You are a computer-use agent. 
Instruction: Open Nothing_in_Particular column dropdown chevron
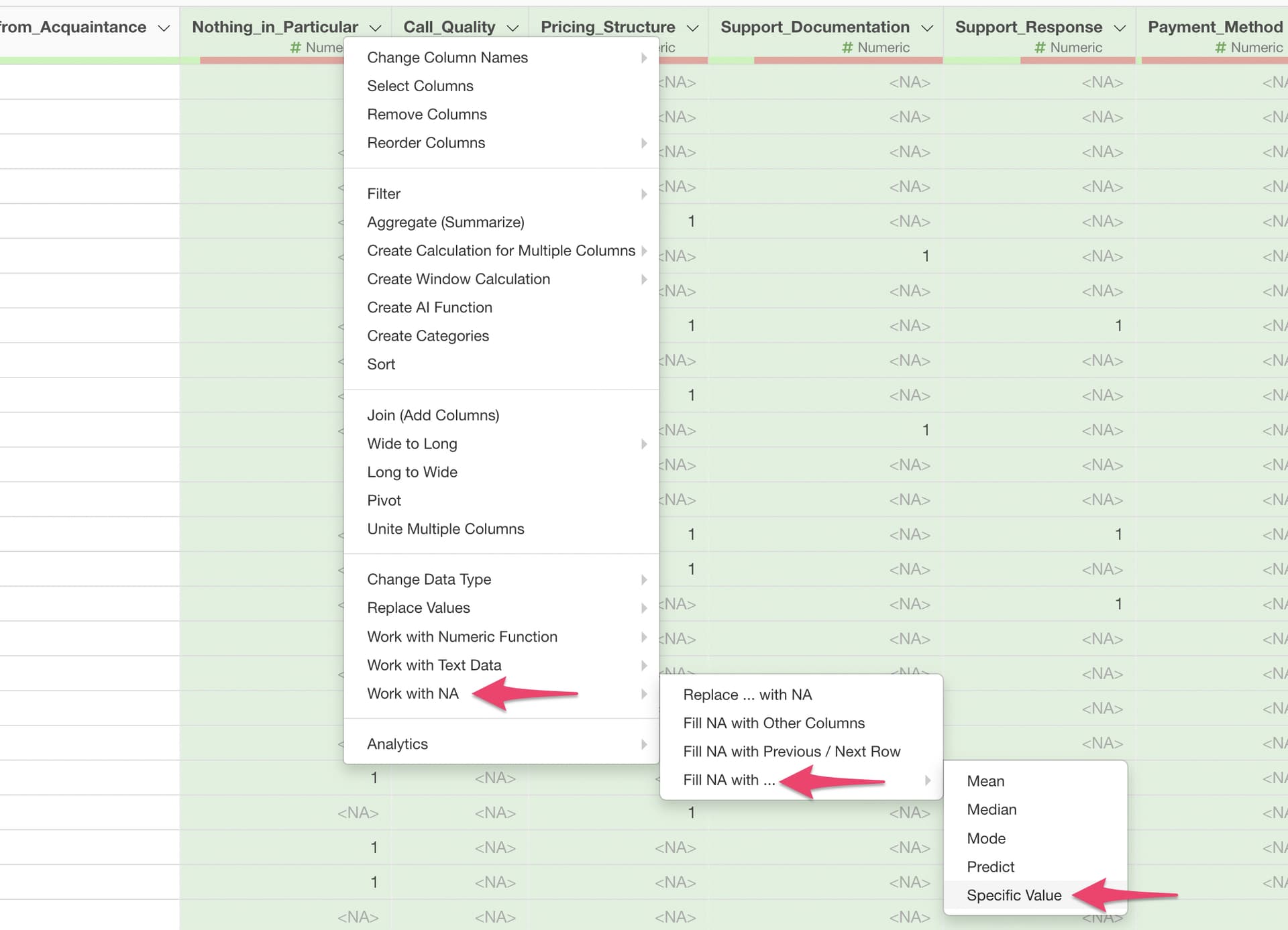point(375,28)
